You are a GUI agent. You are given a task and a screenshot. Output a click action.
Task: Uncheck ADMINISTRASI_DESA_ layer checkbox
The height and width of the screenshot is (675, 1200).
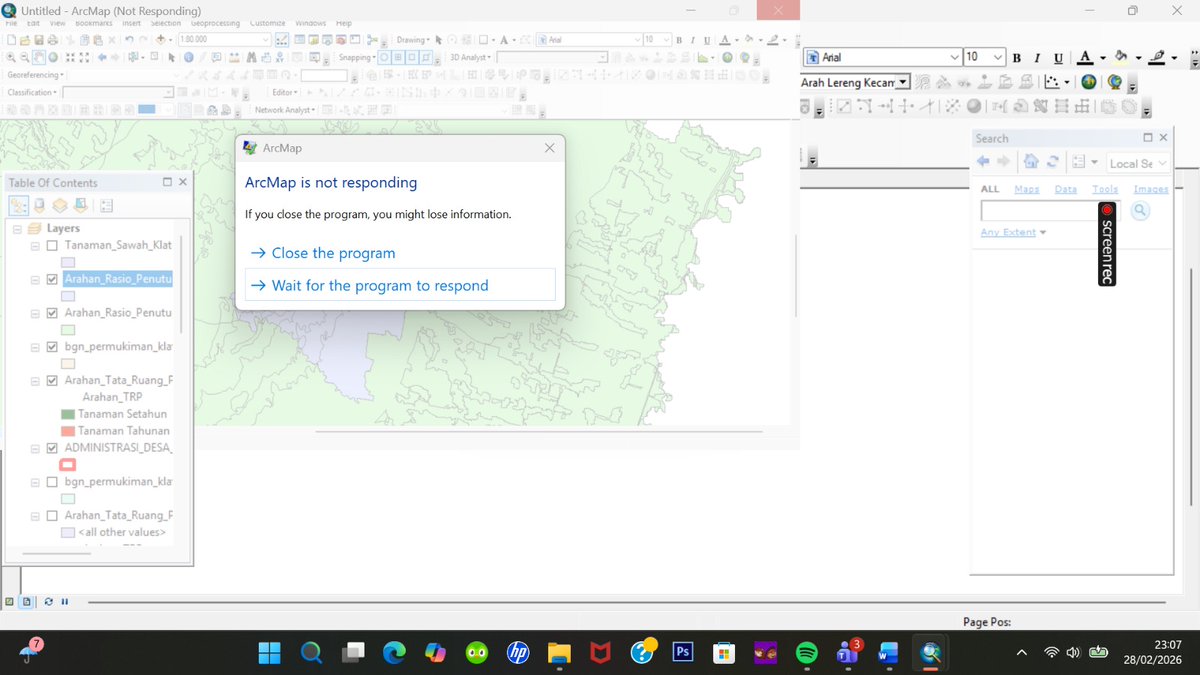(52, 448)
